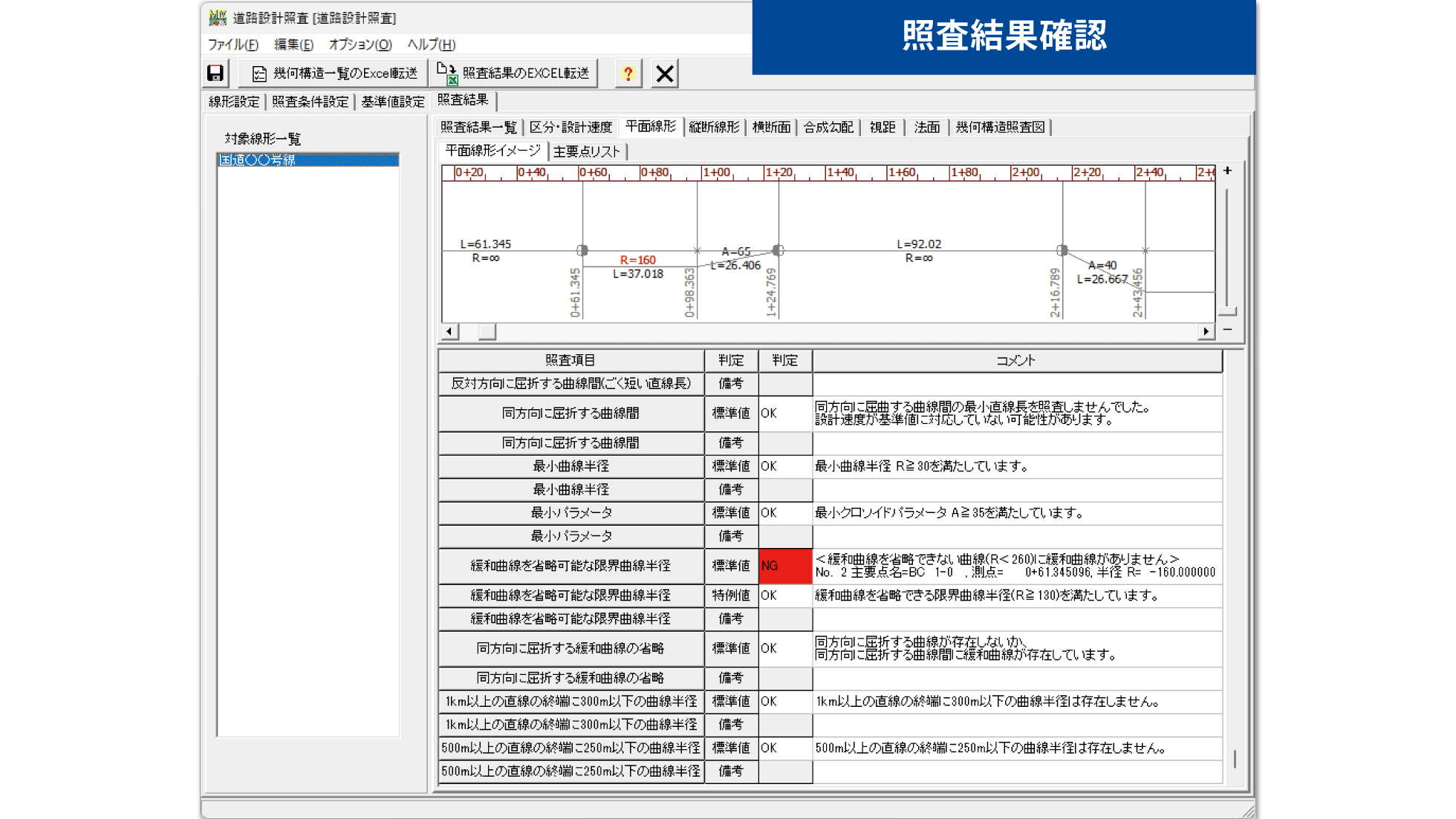This screenshot has width=1456, height=819.
Task: Click the plus zoom-in icon beside the alignment view
Action: tap(1227, 171)
